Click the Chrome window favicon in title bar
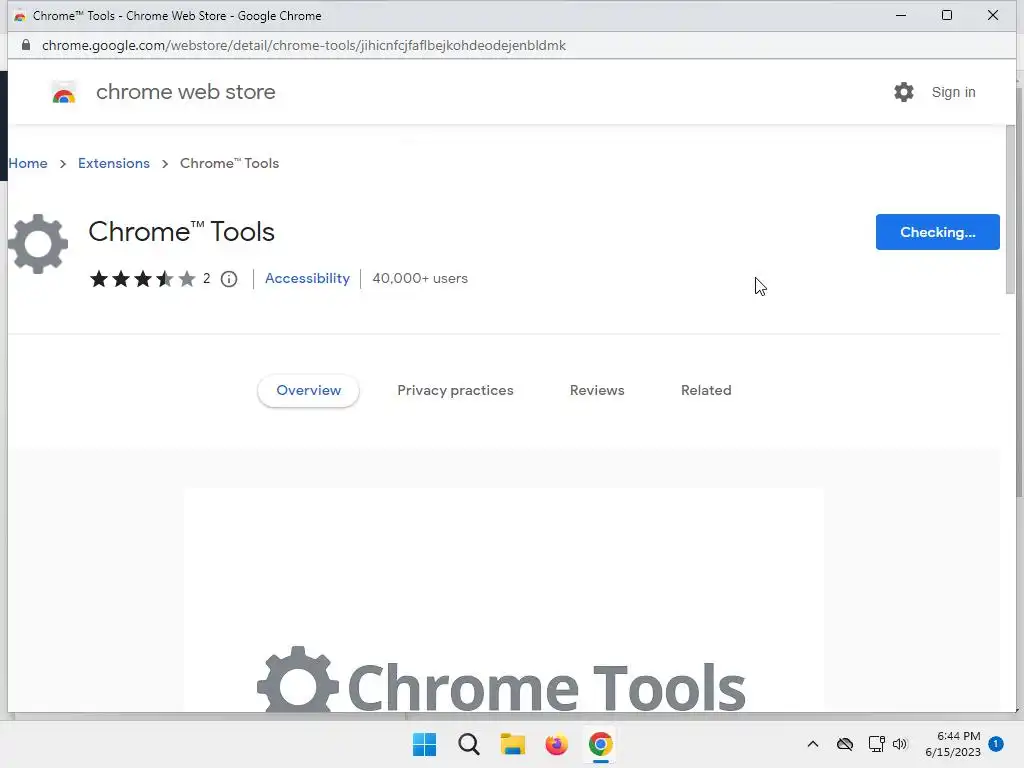Viewport: 1024px width, 768px height. pyautogui.click(x=20, y=16)
